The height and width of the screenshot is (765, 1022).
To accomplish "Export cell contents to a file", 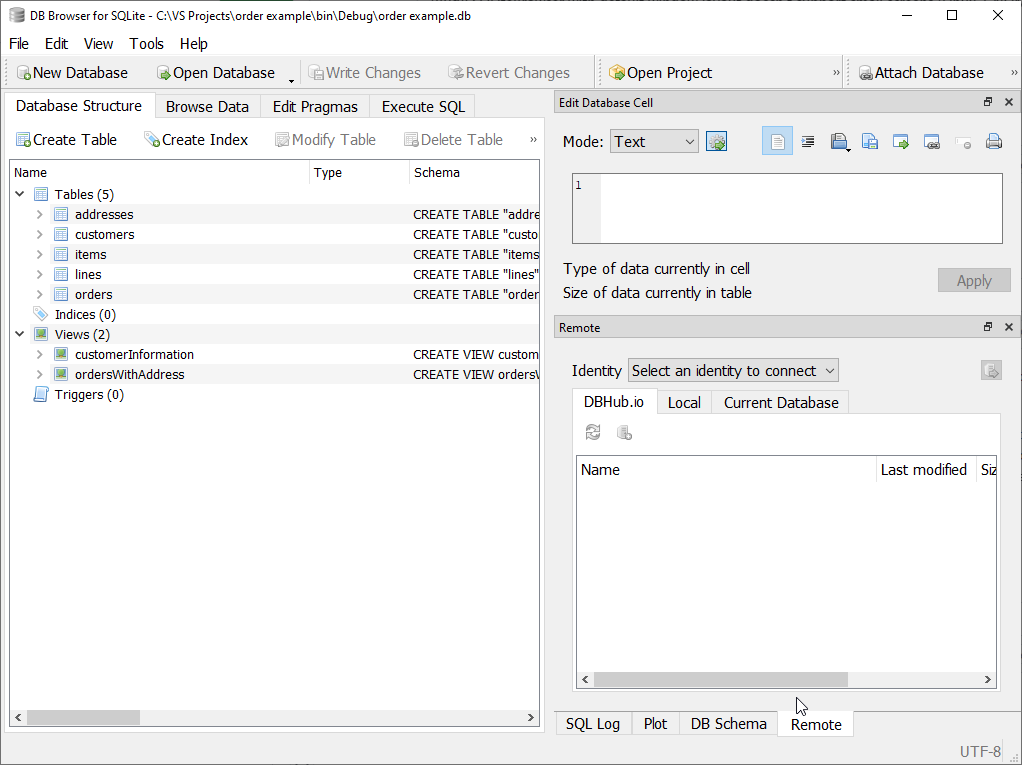I will click(870, 141).
